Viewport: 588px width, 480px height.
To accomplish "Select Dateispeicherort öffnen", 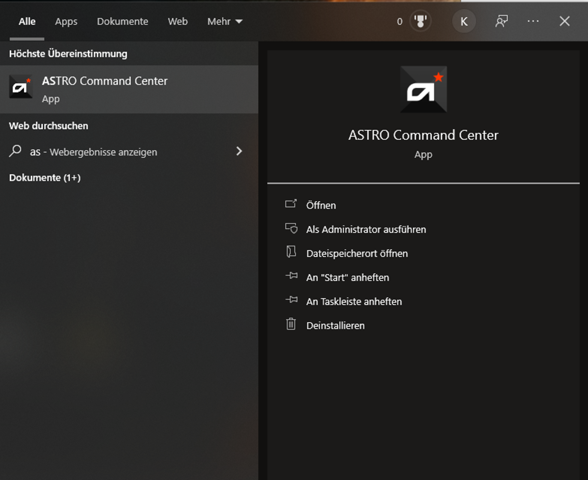I will pyautogui.click(x=357, y=254).
